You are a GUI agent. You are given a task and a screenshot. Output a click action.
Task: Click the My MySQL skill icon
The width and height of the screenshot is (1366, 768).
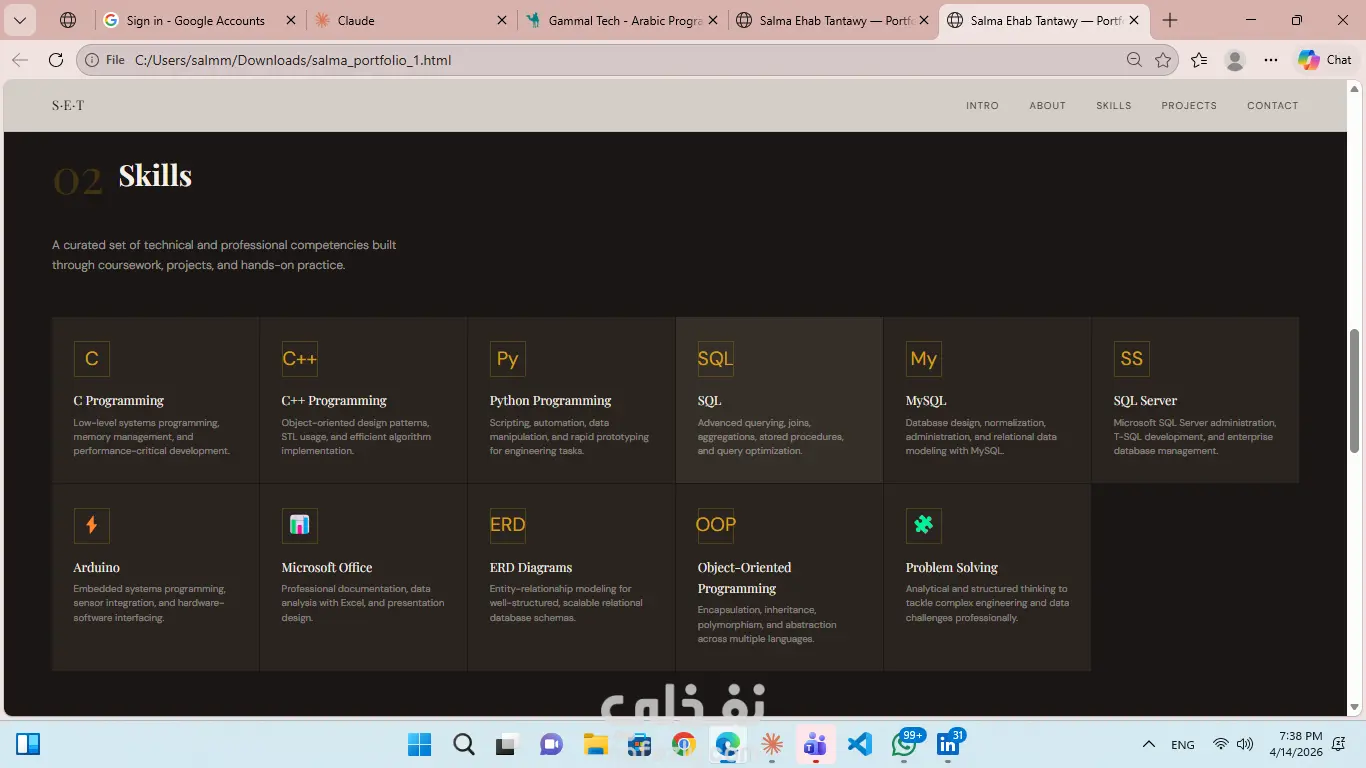pos(924,359)
